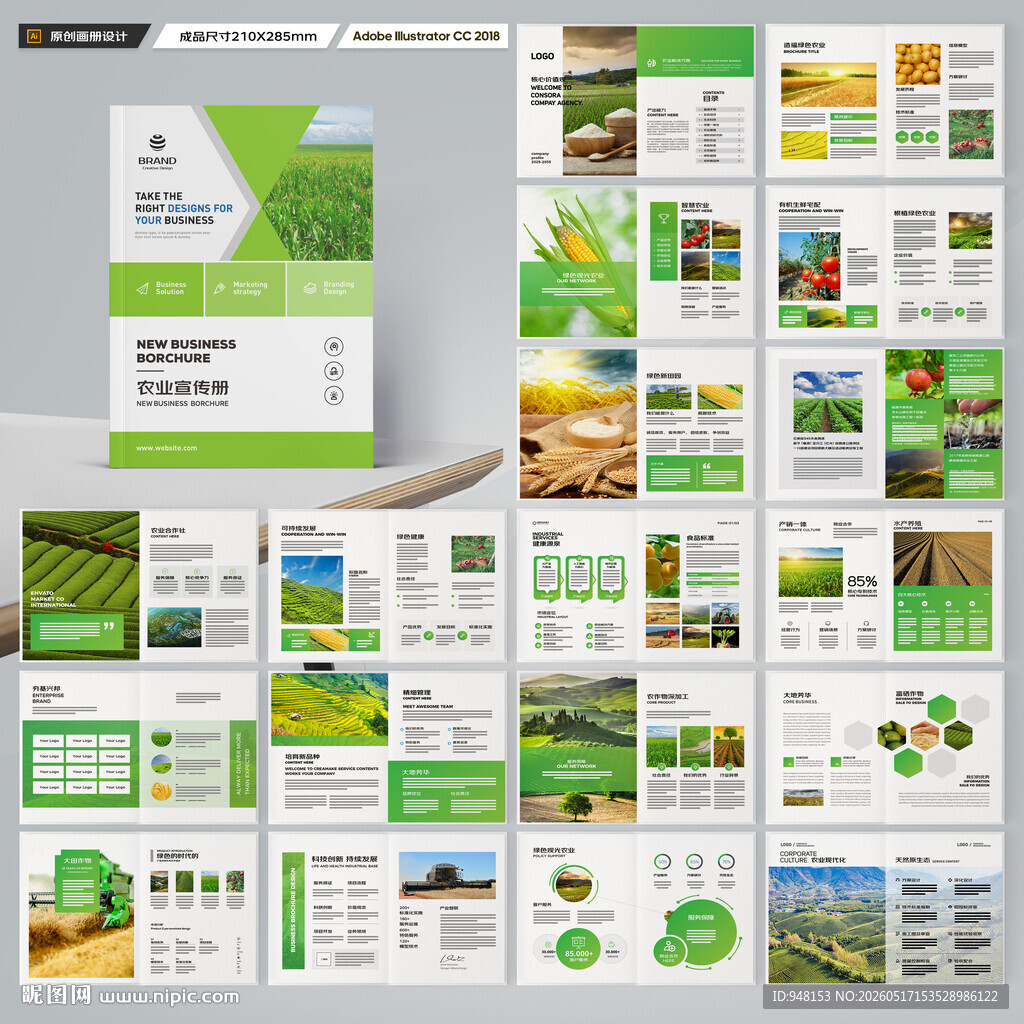Click the bottom circular icon on the cover

click(334, 395)
